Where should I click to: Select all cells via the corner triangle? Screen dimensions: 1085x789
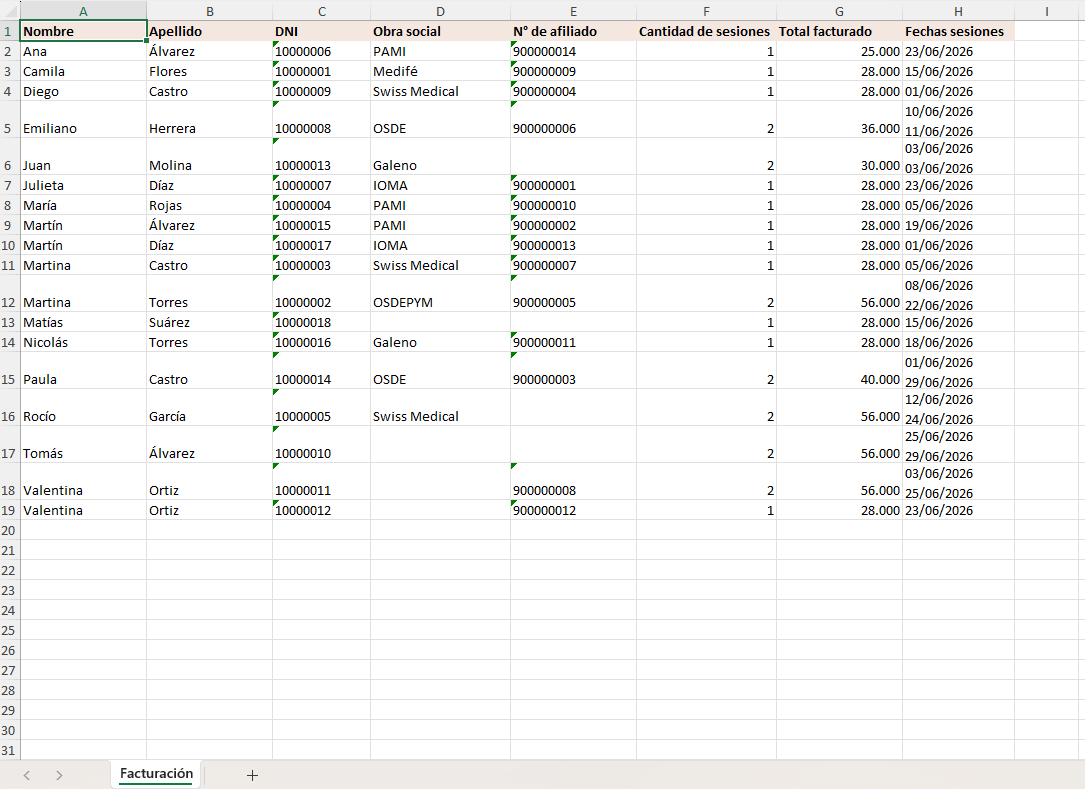(x=10, y=11)
